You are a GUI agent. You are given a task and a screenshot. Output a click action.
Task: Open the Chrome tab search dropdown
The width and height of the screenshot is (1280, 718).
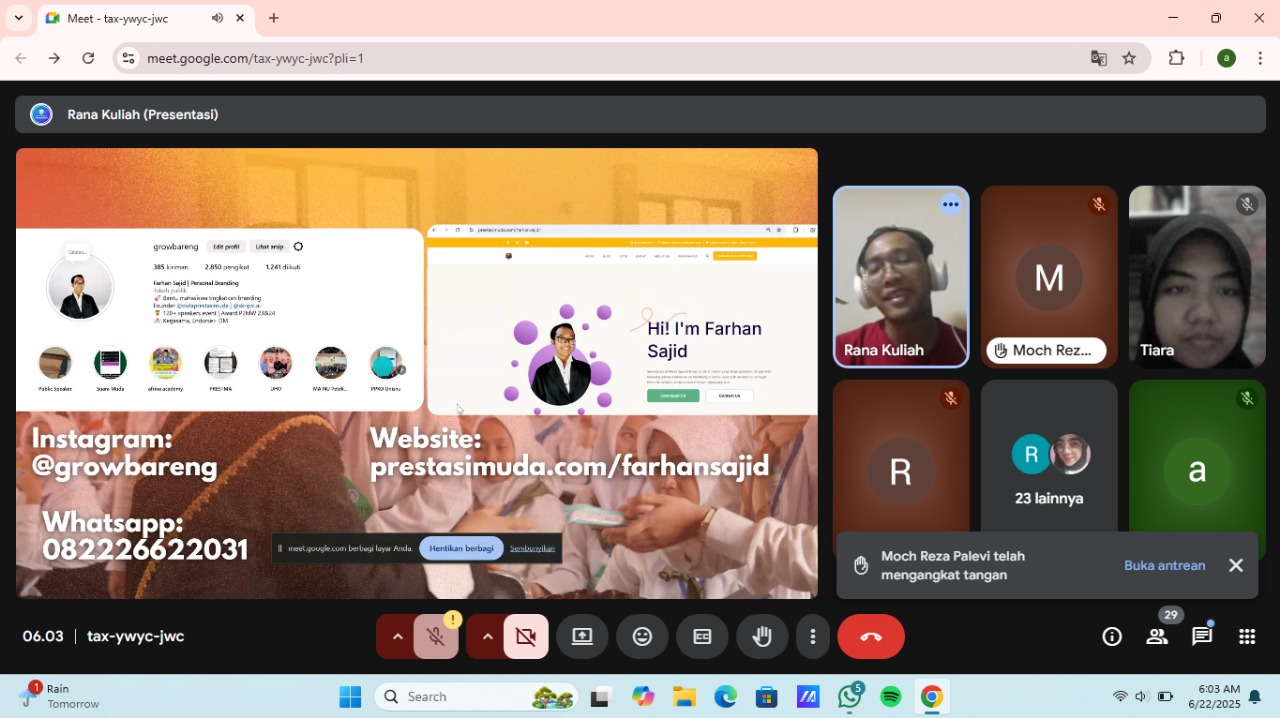[18, 18]
